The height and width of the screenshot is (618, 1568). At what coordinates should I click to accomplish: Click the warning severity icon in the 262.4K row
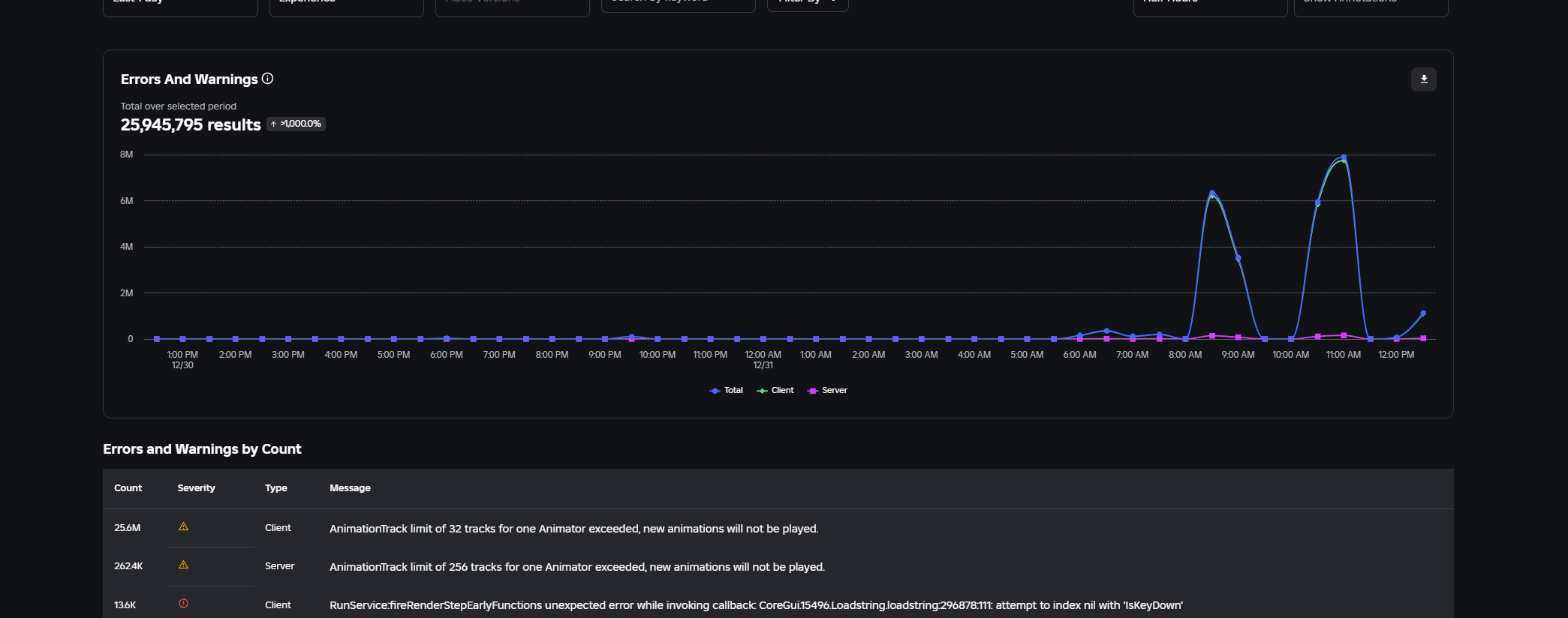(183, 565)
